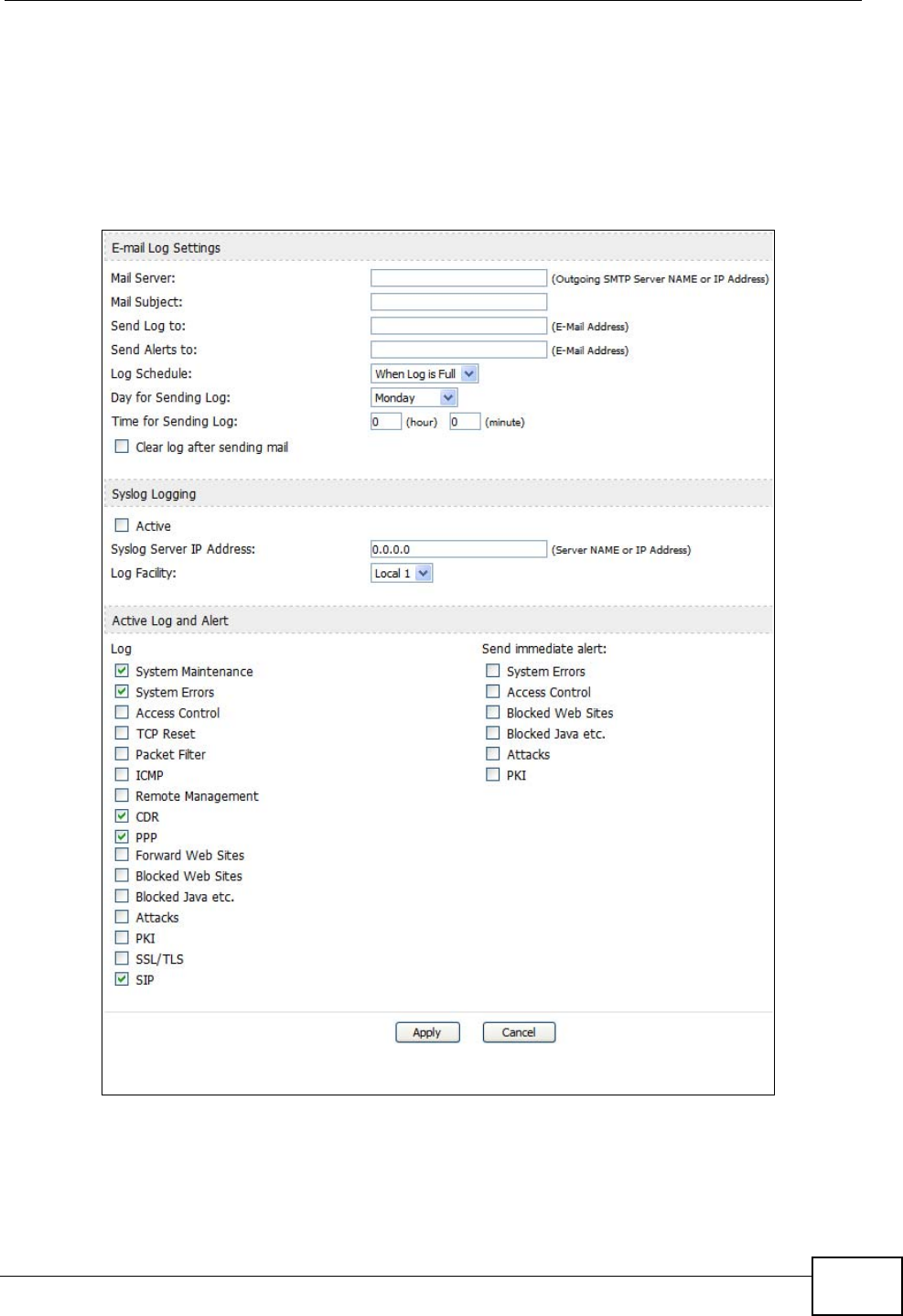Uncheck the CDR log checkbox
The width and height of the screenshot is (903, 1316).
tap(122, 816)
